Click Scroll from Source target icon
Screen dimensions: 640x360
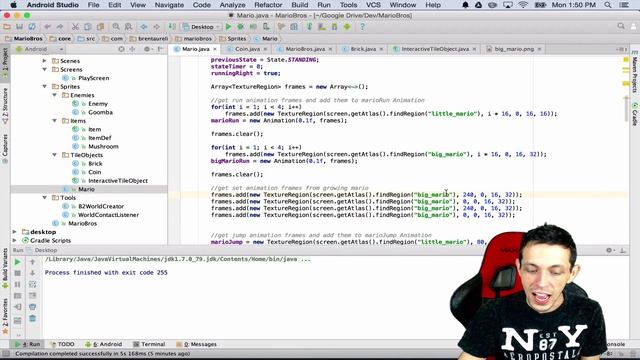pyautogui.click(x=121, y=49)
